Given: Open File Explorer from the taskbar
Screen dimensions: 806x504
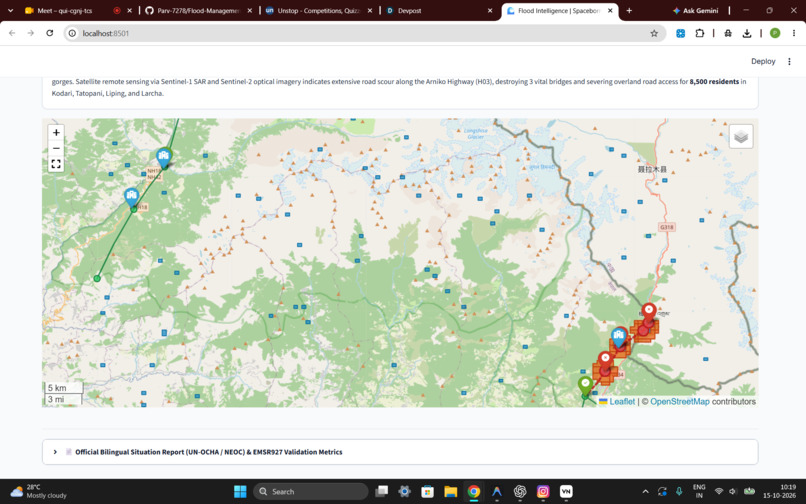Looking at the screenshot, I should click(x=450, y=492).
